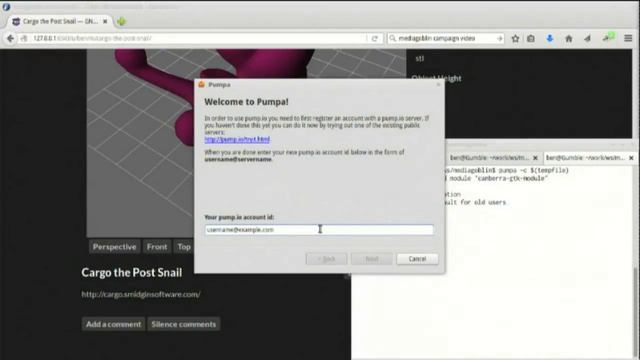
Task: Click the page identity icon in address bar
Action: coord(24,38)
